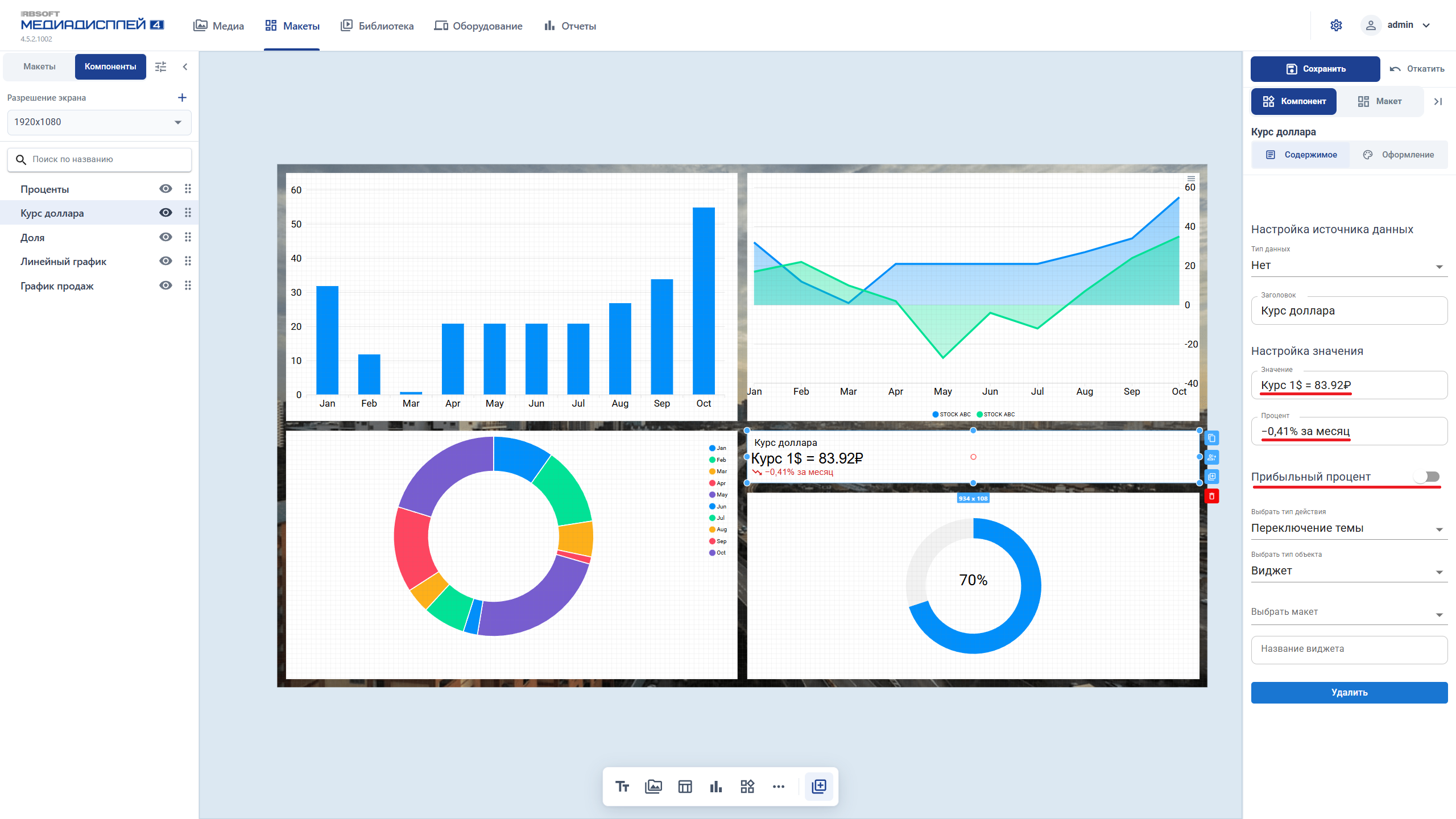
Task: Hide the График продаж component
Action: tap(166, 286)
